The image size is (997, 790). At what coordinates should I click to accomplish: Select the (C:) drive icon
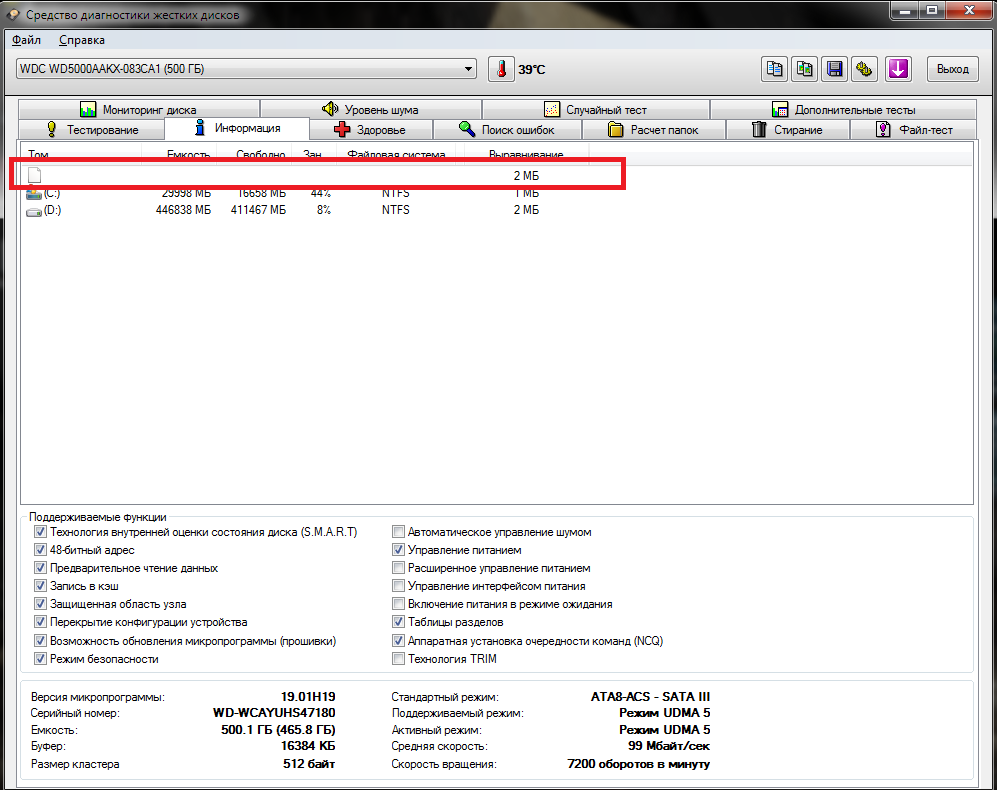pos(34,193)
